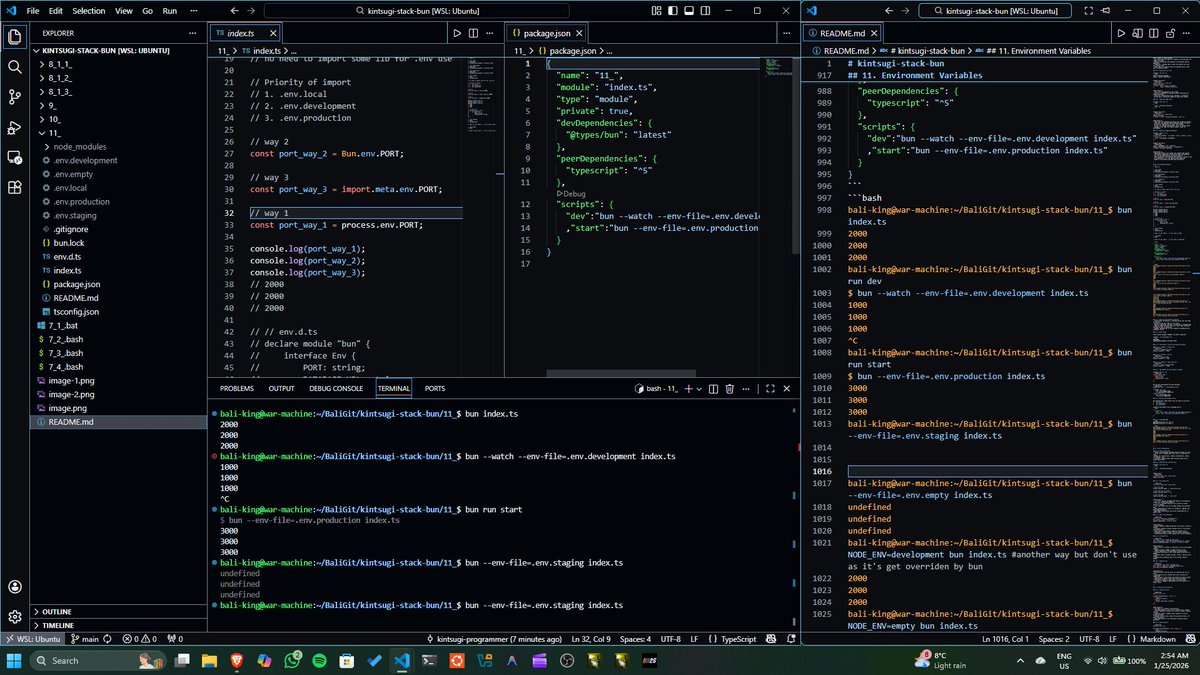Click the main branch in status bar
Viewport: 1200px width, 675px height.
[x=85, y=638]
